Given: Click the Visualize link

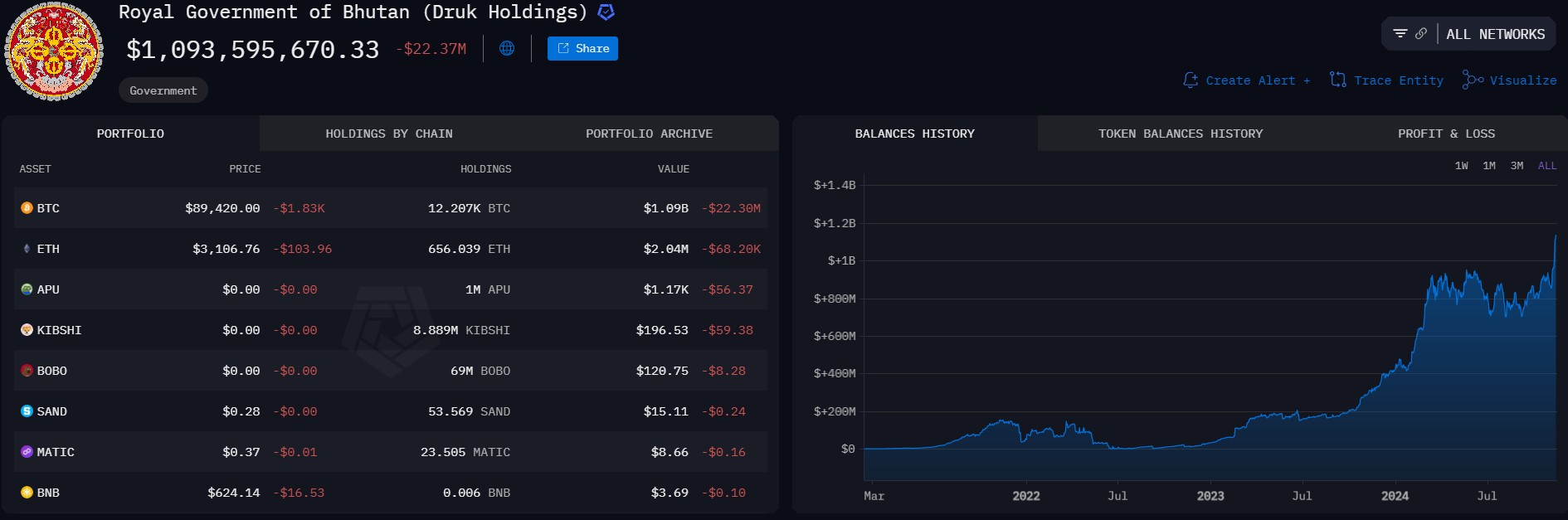Looking at the screenshot, I should 1523,80.
